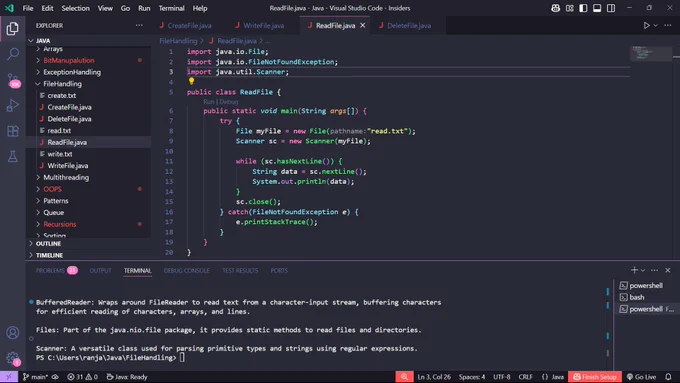Click Go Live server toggle
The image size is (680, 383).
tap(641, 377)
